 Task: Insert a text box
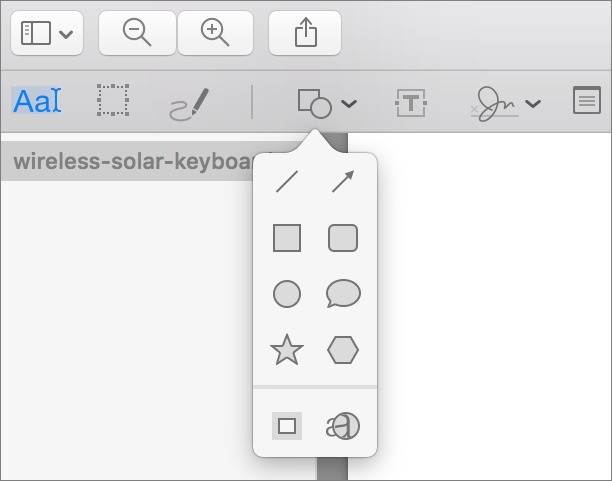pyautogui.click(x=411, y=102)
